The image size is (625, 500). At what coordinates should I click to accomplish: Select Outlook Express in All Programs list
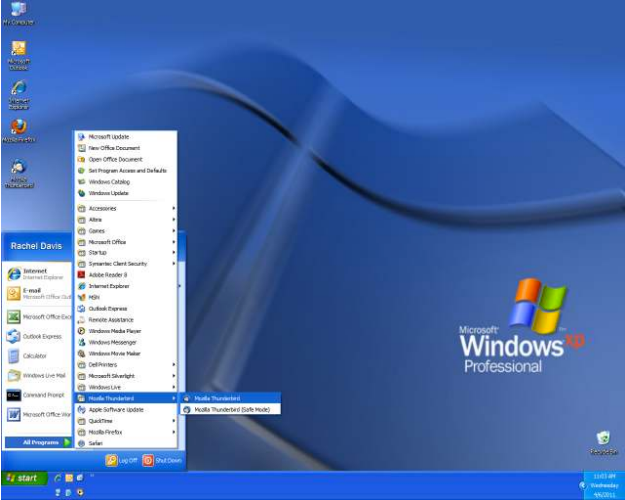coord(126,309)
